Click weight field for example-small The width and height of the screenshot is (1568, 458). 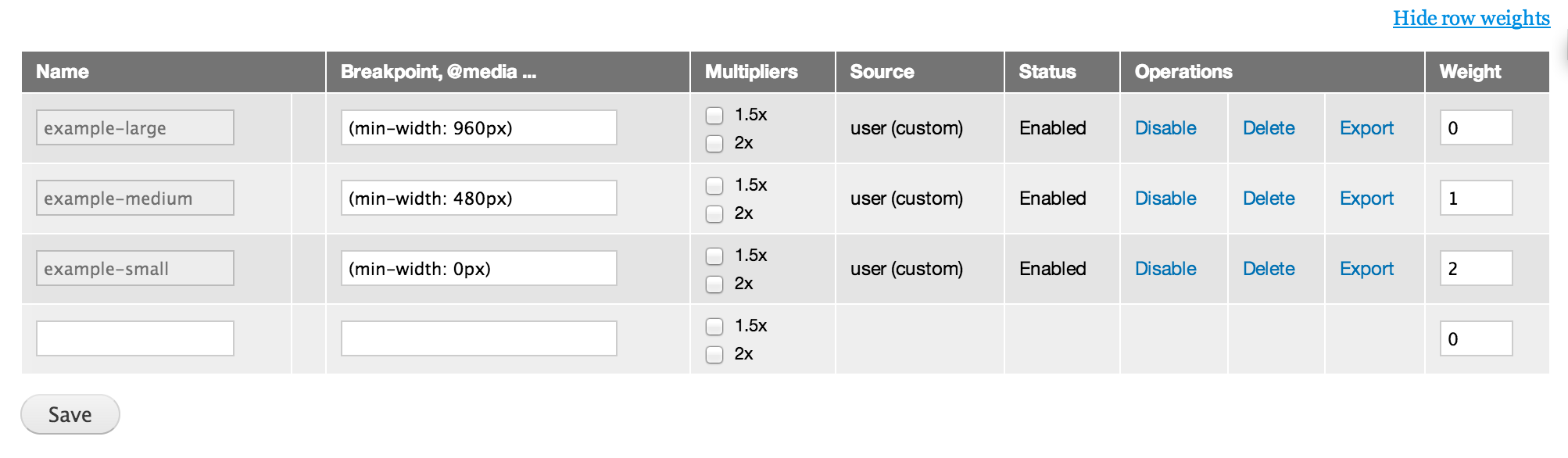[1475, 269]
